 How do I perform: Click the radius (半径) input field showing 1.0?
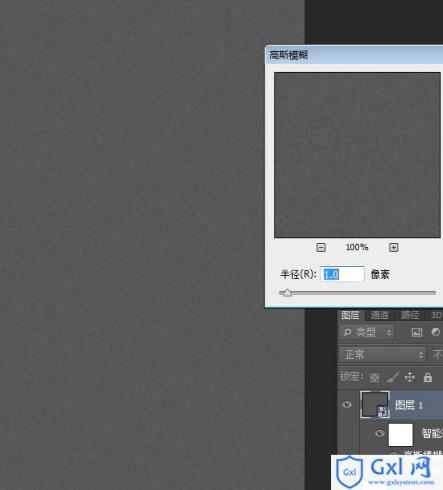(x=342, y=274)
